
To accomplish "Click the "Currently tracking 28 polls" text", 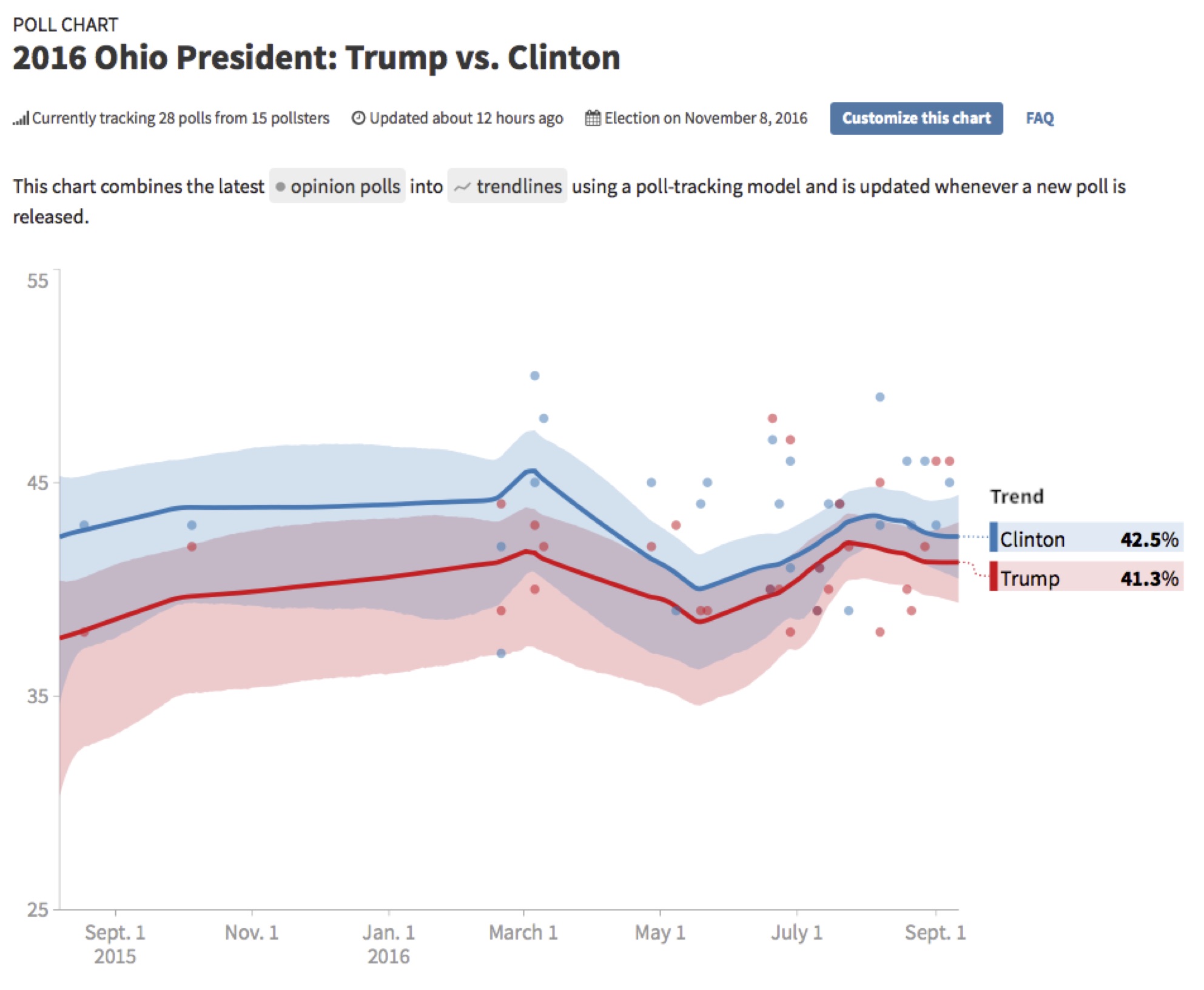I will [x=180, y=118].
